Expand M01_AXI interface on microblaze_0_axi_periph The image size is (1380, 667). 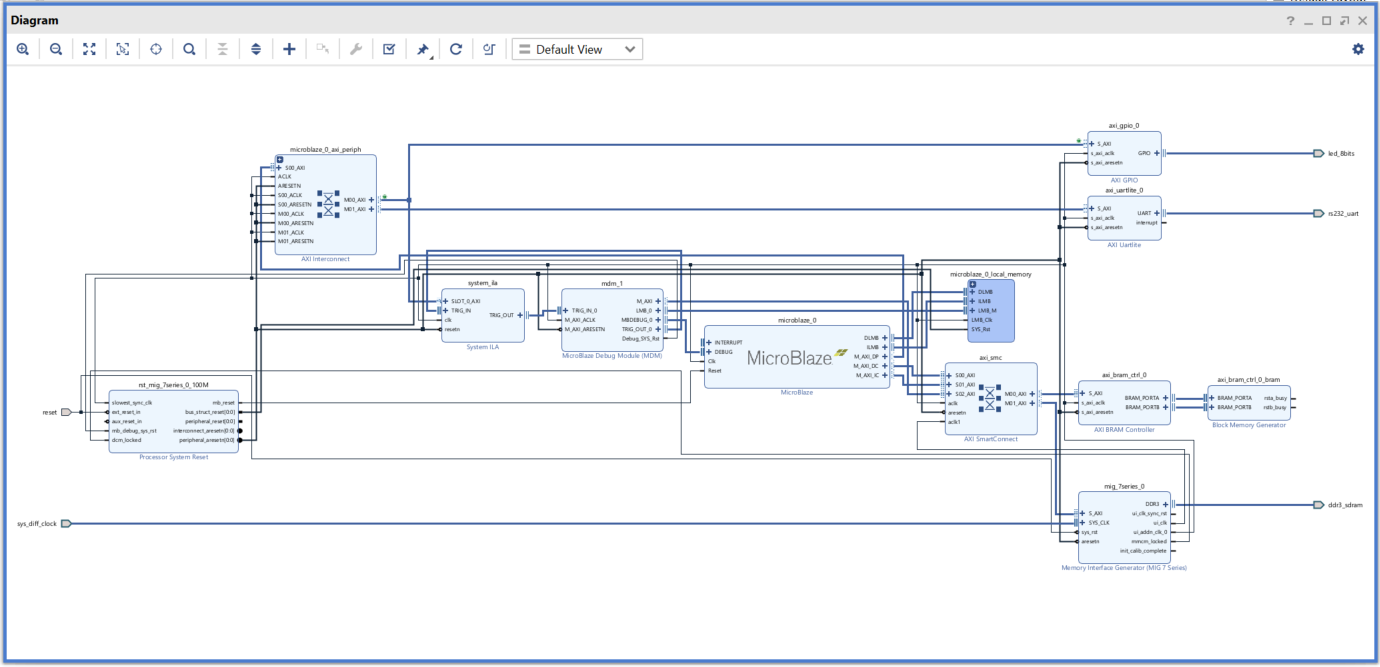click(372, 209)
